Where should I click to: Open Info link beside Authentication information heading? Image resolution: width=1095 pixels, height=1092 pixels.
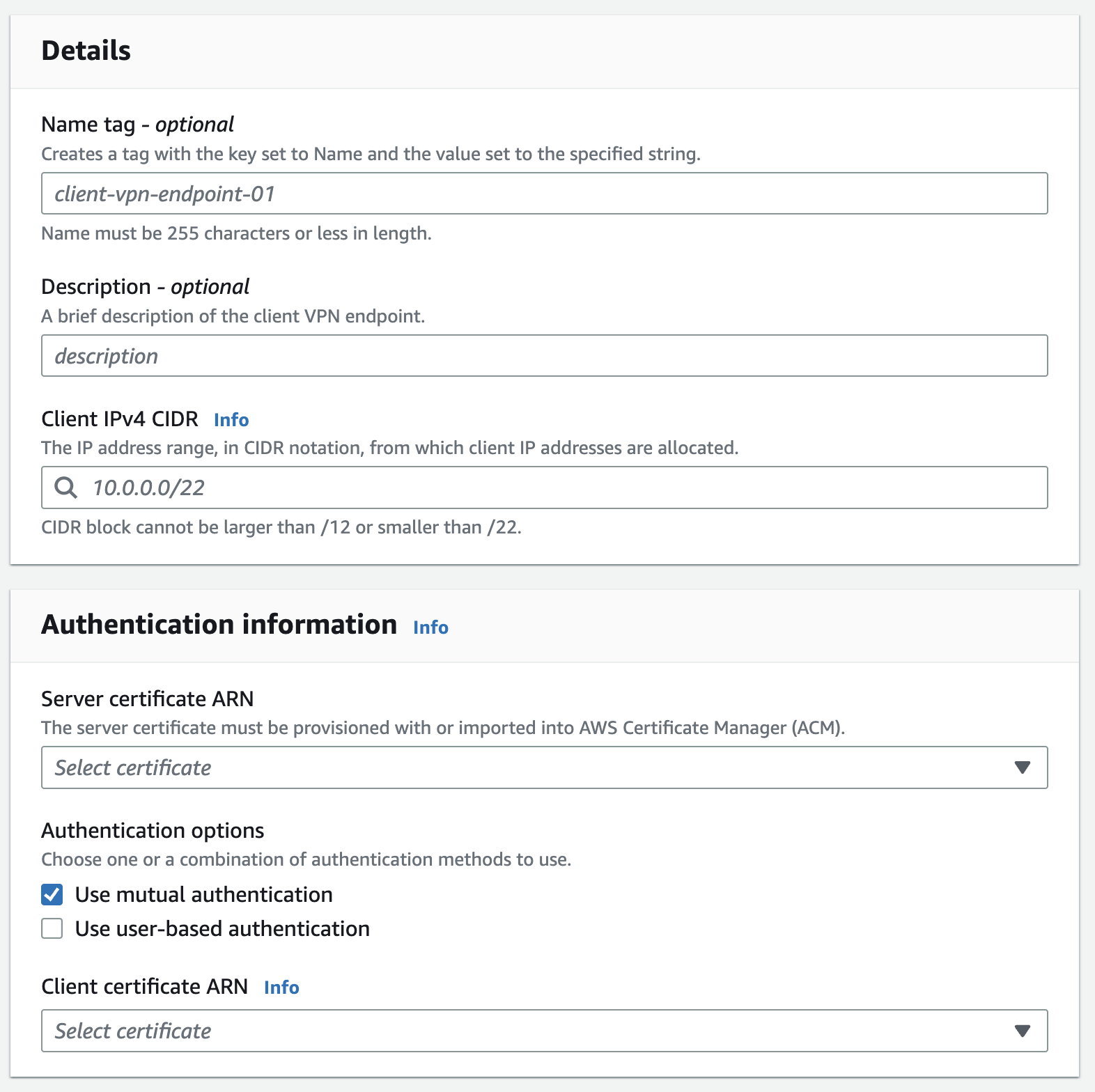point(430,627)
